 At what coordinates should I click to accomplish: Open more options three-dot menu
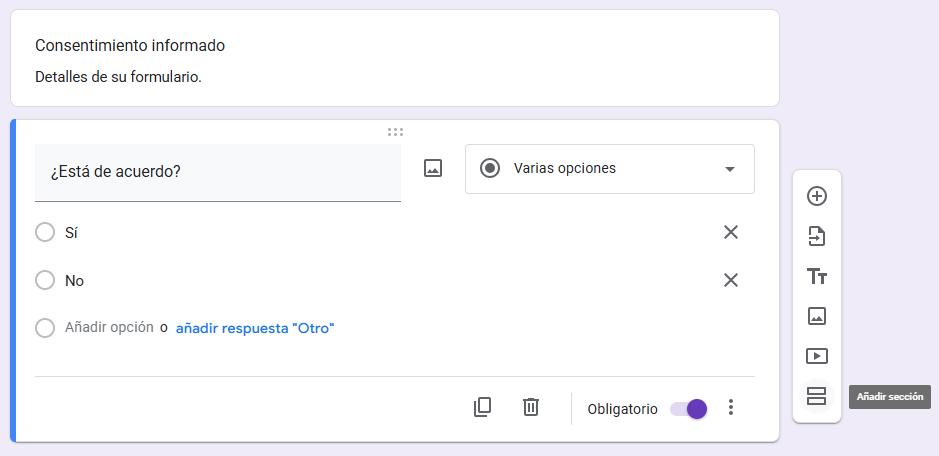click(x=731, y=407)
